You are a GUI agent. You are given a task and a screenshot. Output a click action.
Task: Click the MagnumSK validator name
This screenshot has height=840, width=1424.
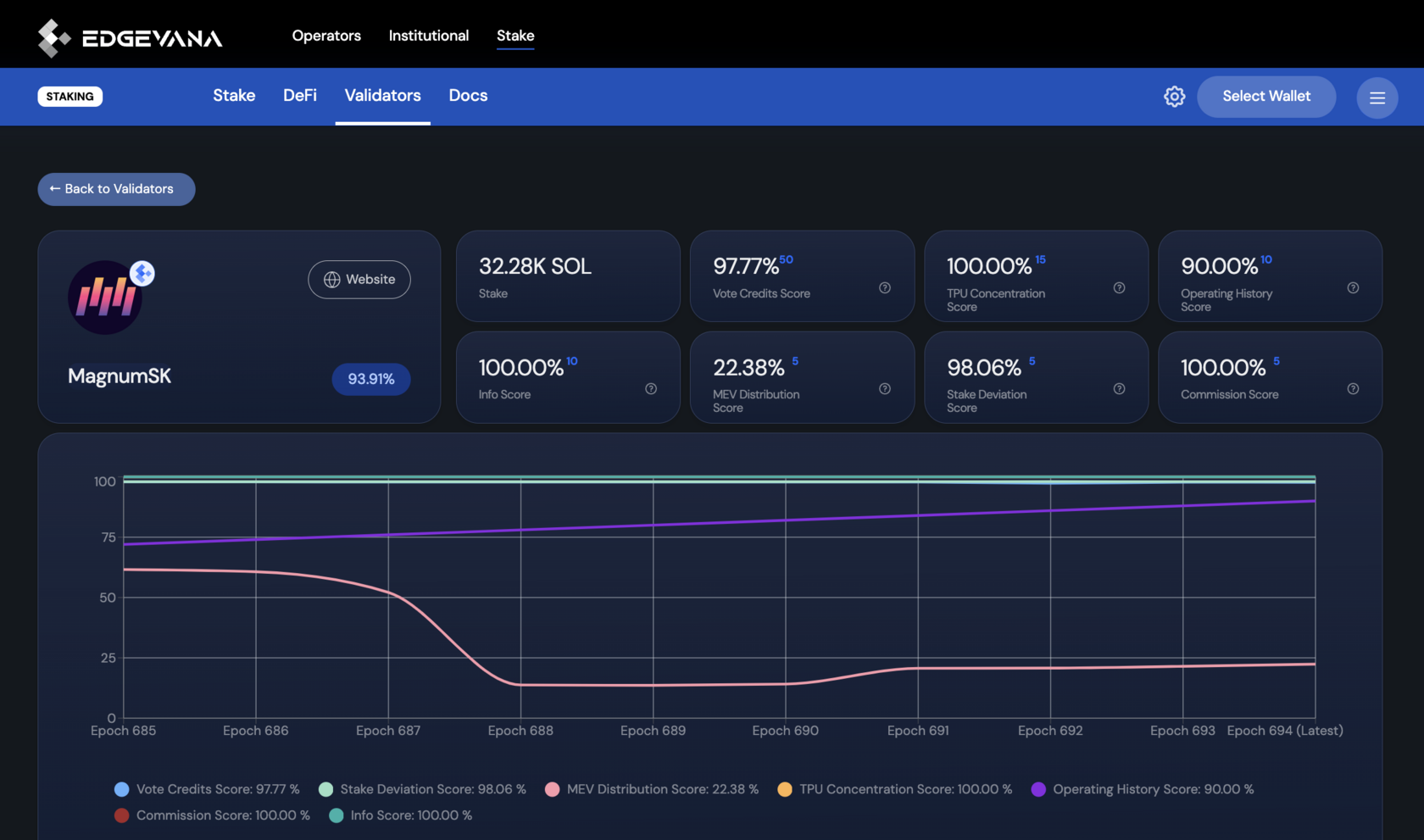coord(120,376)
